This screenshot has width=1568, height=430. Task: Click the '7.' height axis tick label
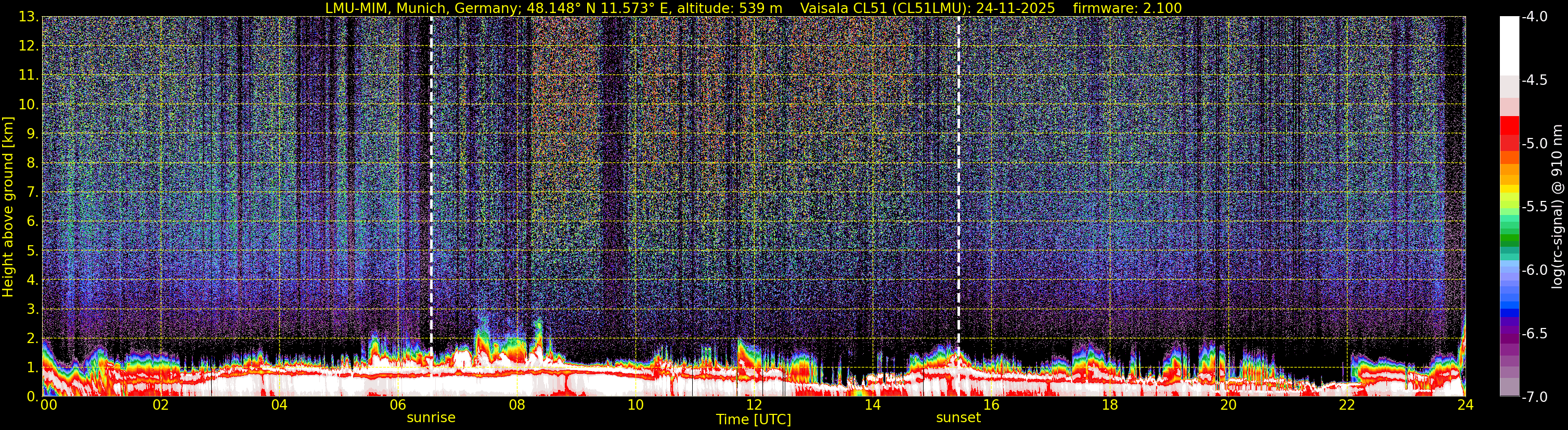tap(32, 192)
